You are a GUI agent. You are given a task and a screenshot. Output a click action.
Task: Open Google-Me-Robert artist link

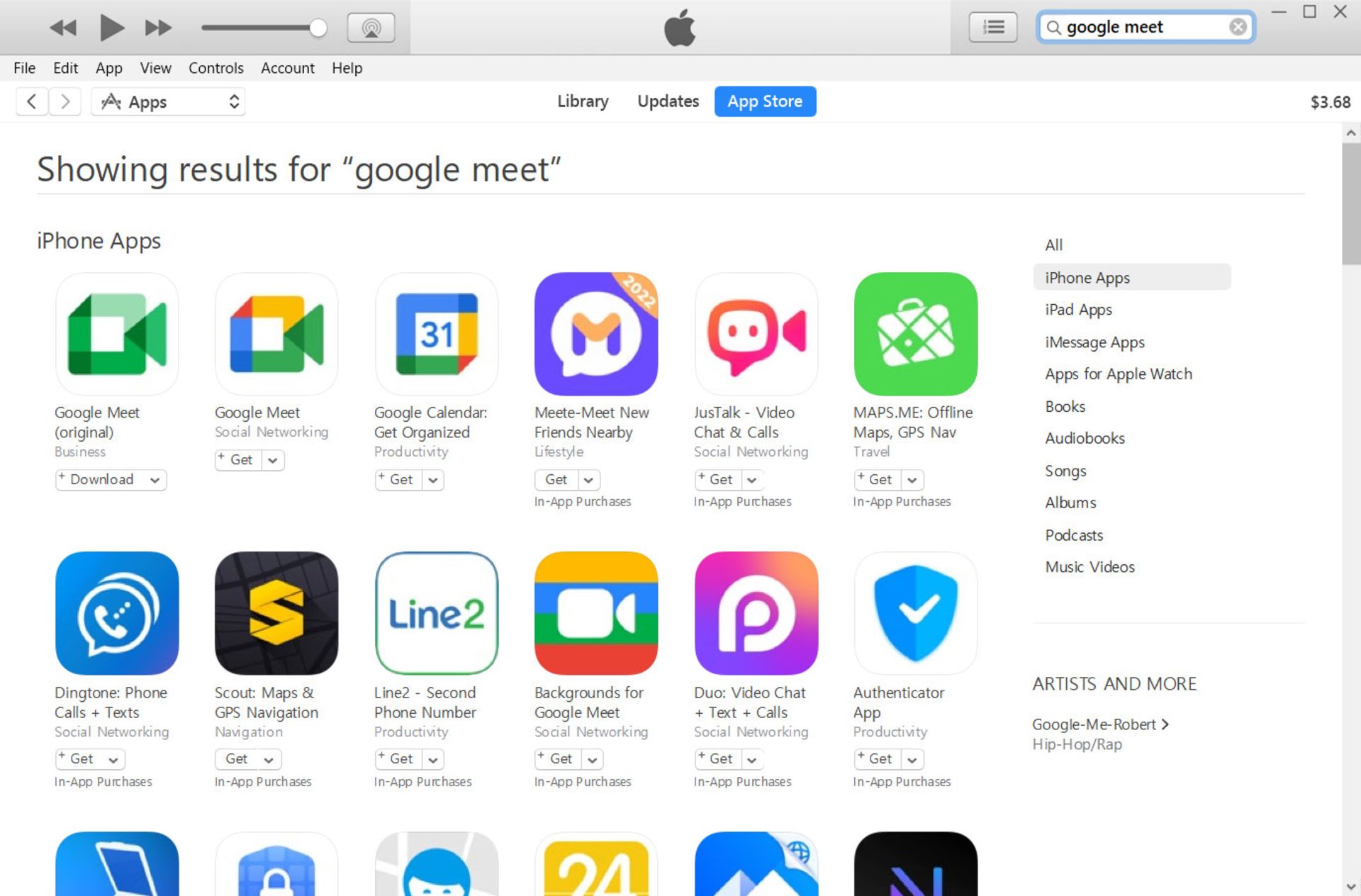click(1098, 723)
